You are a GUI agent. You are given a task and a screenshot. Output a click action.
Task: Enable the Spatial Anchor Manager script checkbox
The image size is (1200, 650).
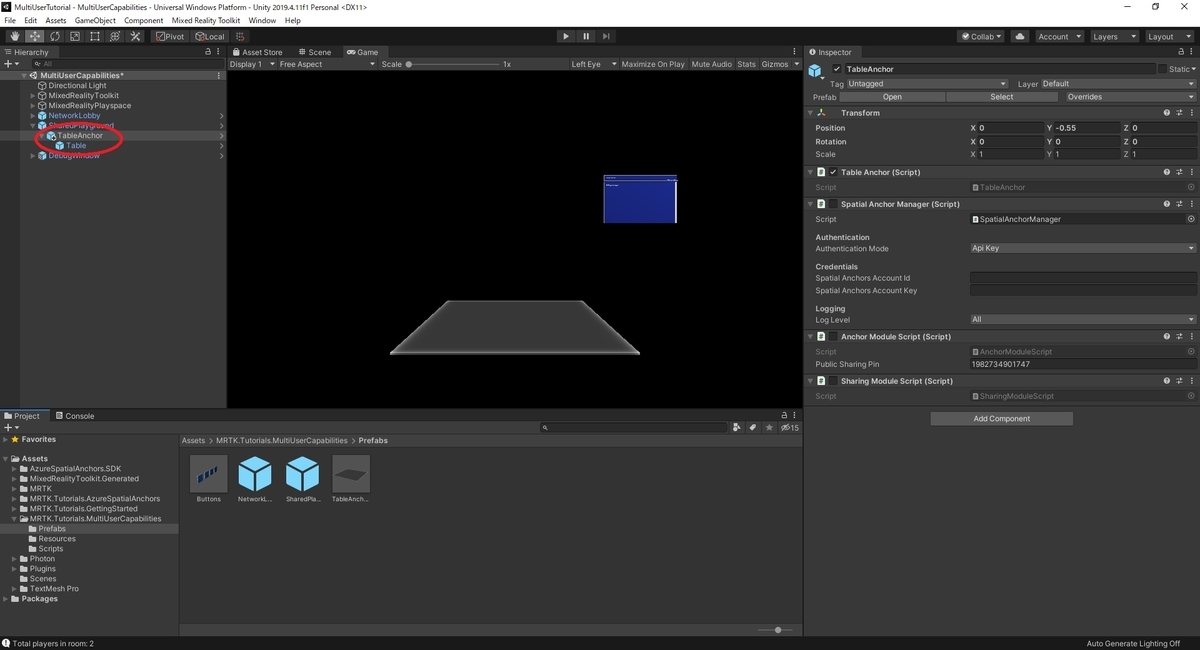[833, 204]
